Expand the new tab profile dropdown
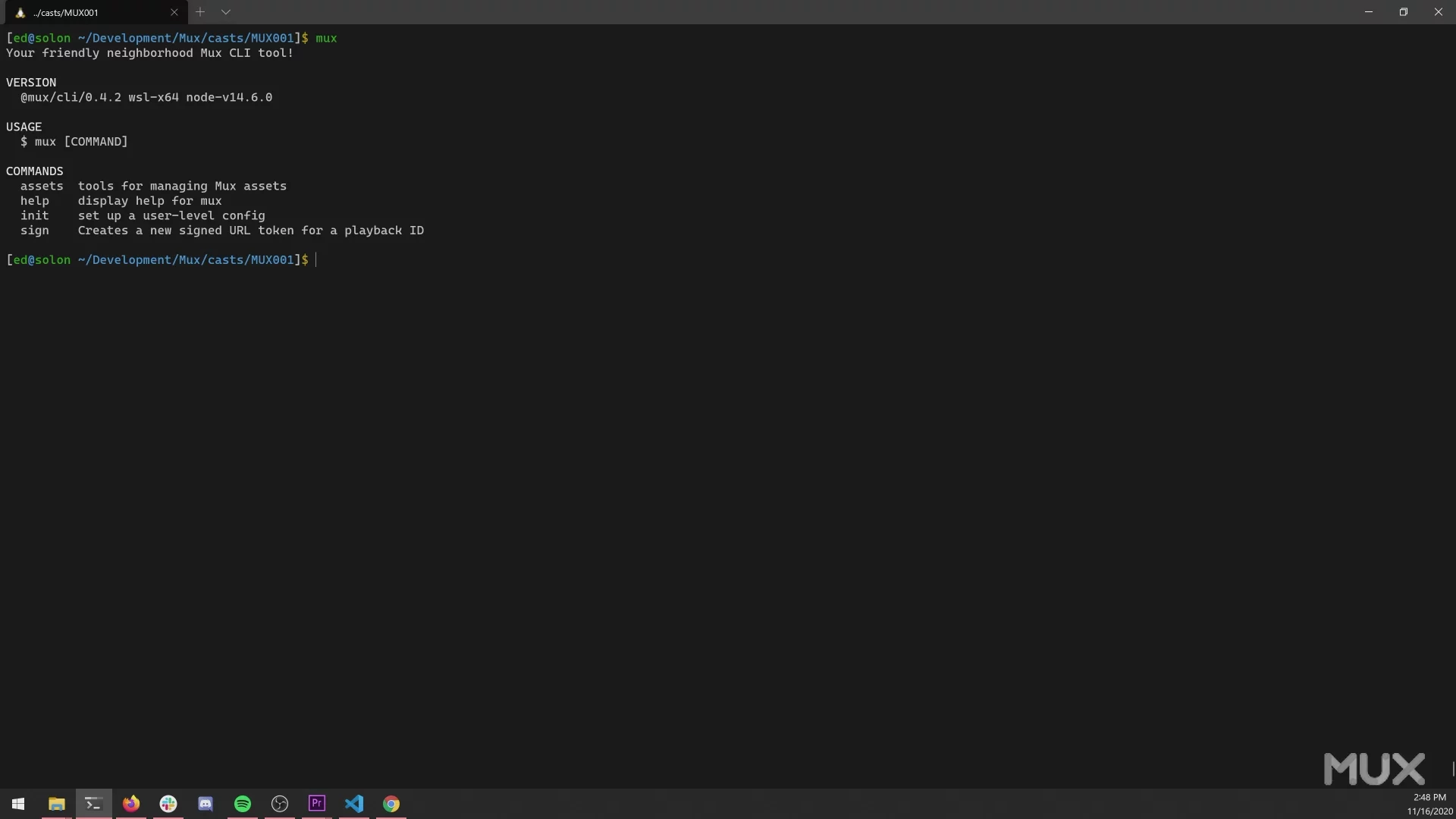The width and height of the screenshot is (1456, 819). (x=226, y=12)
